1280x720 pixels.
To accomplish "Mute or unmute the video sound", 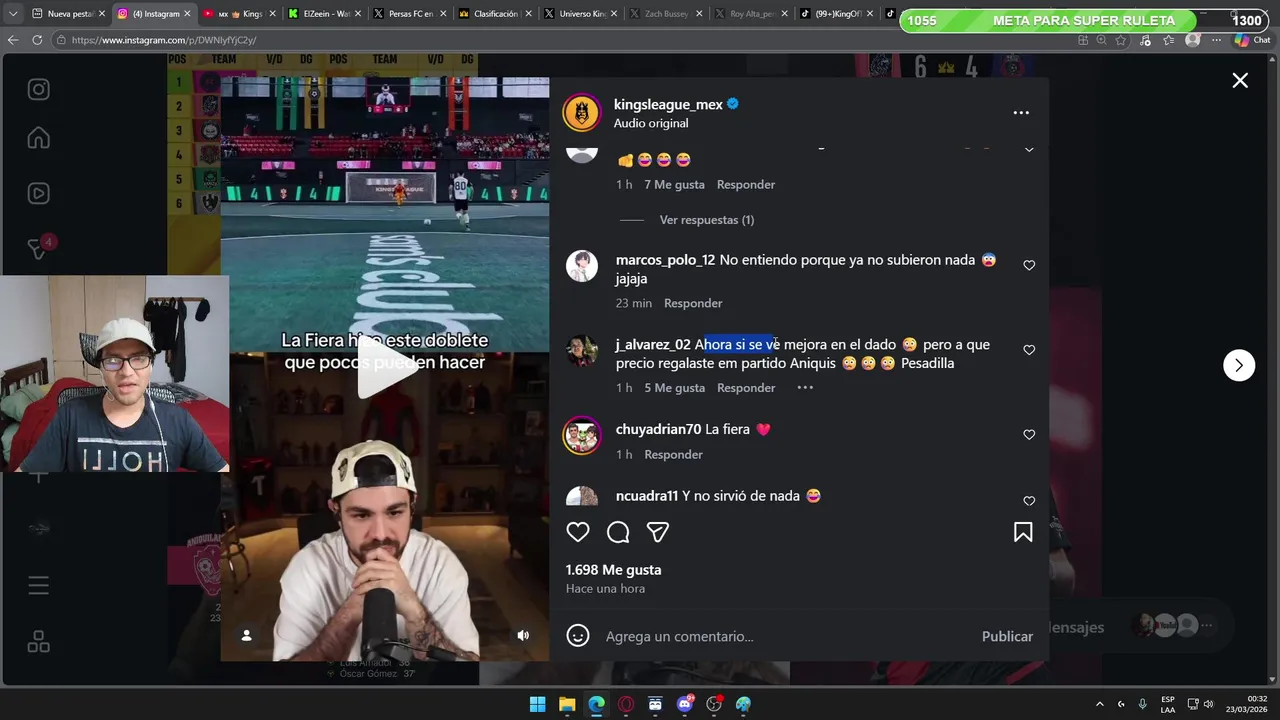I will (x=523, y=635).
